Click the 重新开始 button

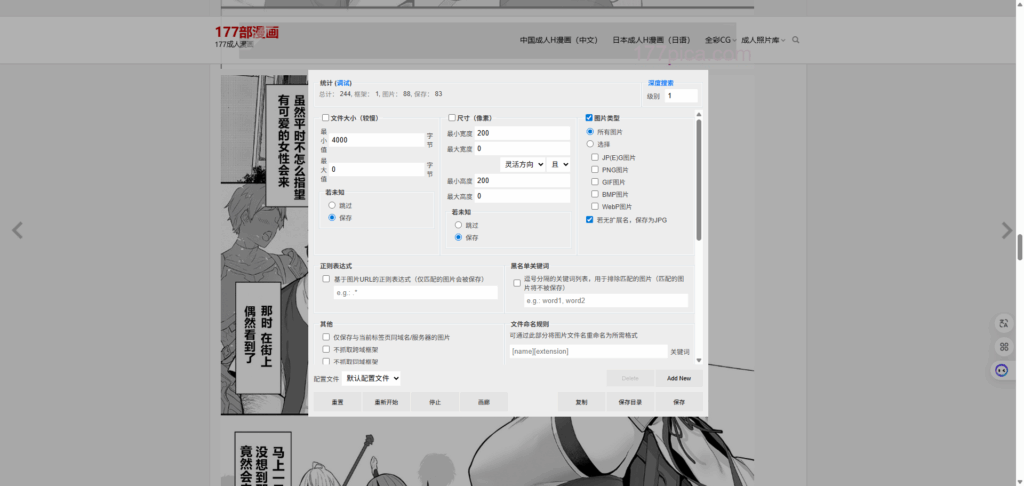[x=386, y=402]
